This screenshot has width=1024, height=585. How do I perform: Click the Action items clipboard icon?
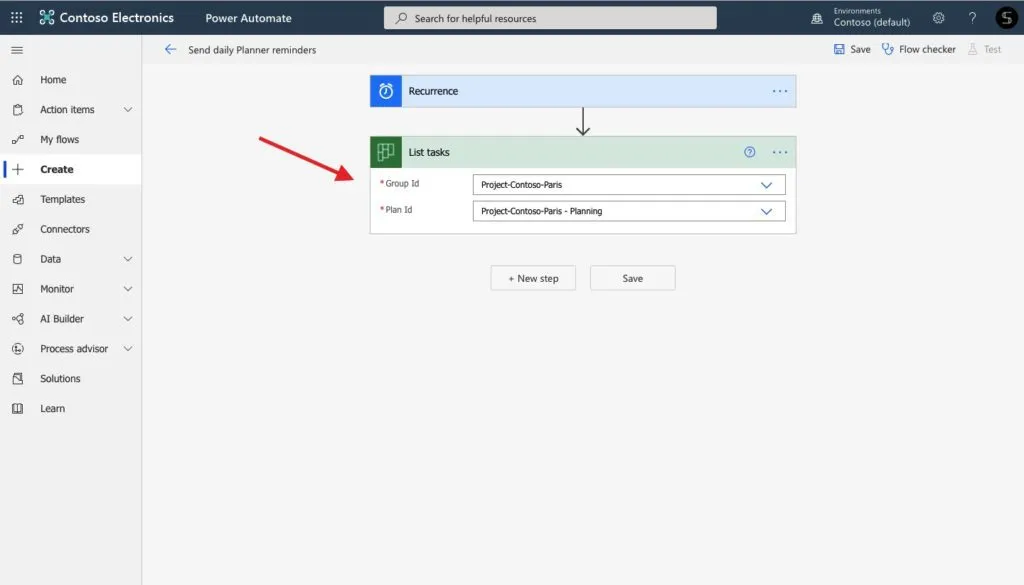point(18,110)
